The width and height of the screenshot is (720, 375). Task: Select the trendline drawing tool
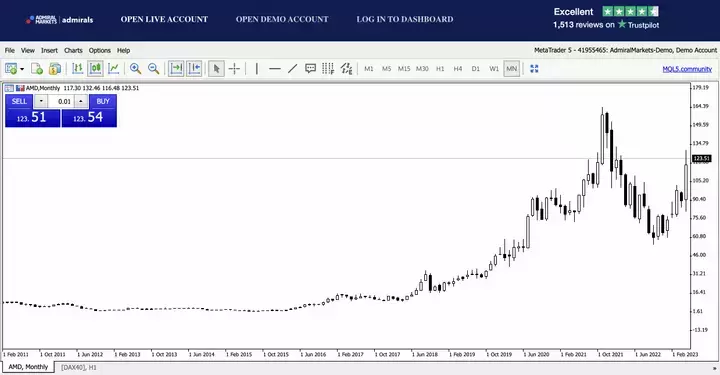292,69
